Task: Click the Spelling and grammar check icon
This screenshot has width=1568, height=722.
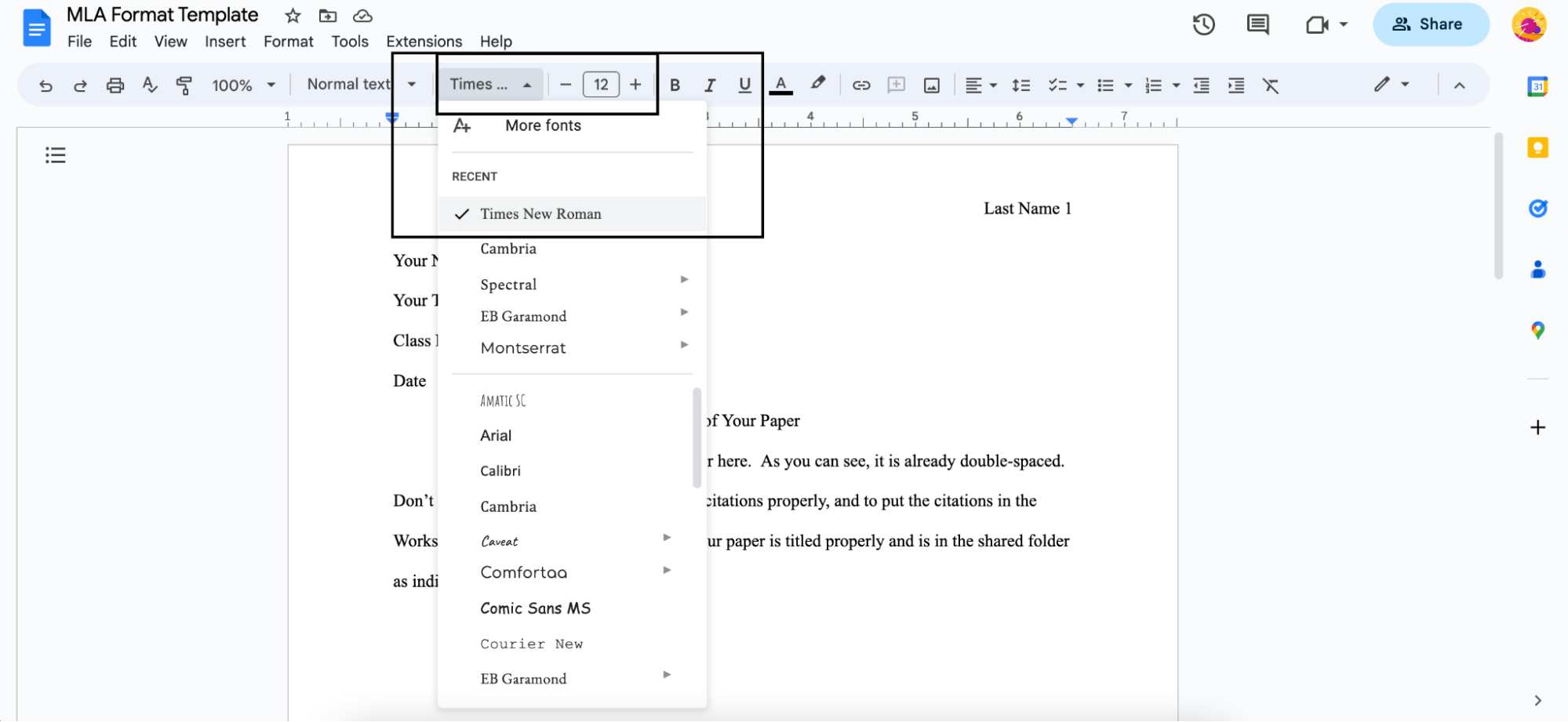Action: click(x=150, y=85)
